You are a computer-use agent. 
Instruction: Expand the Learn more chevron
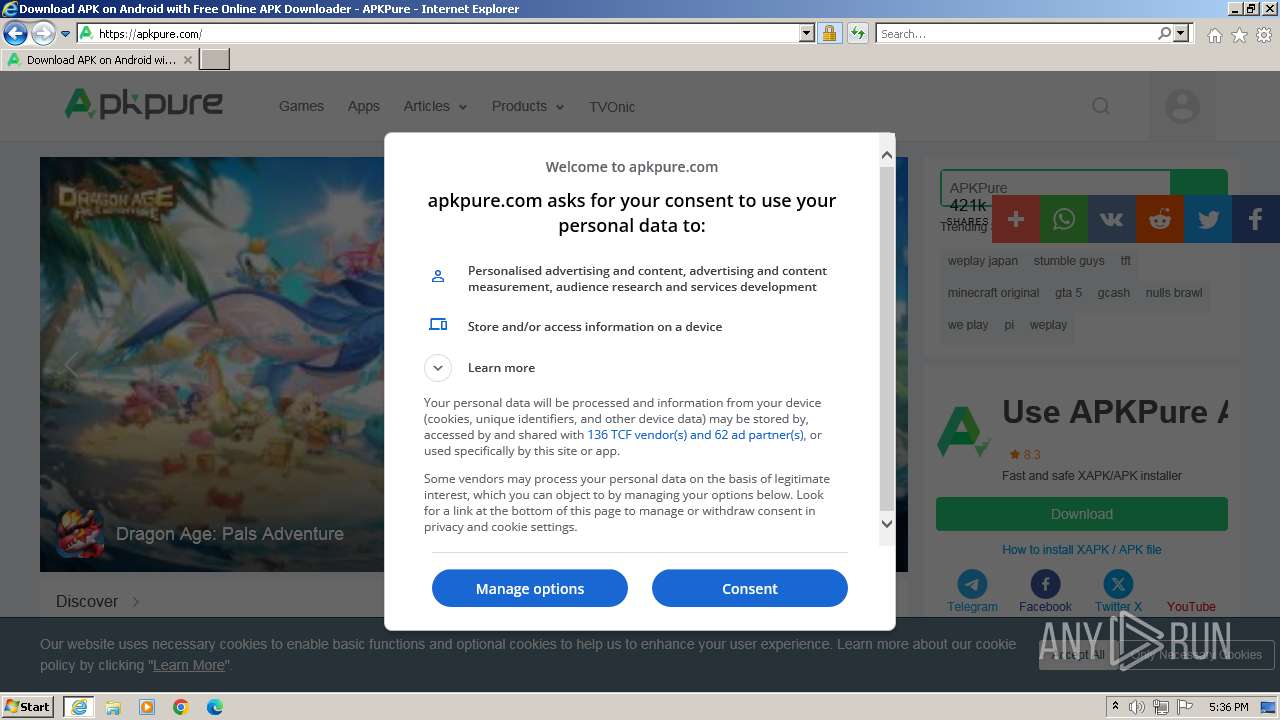[438, 368]
